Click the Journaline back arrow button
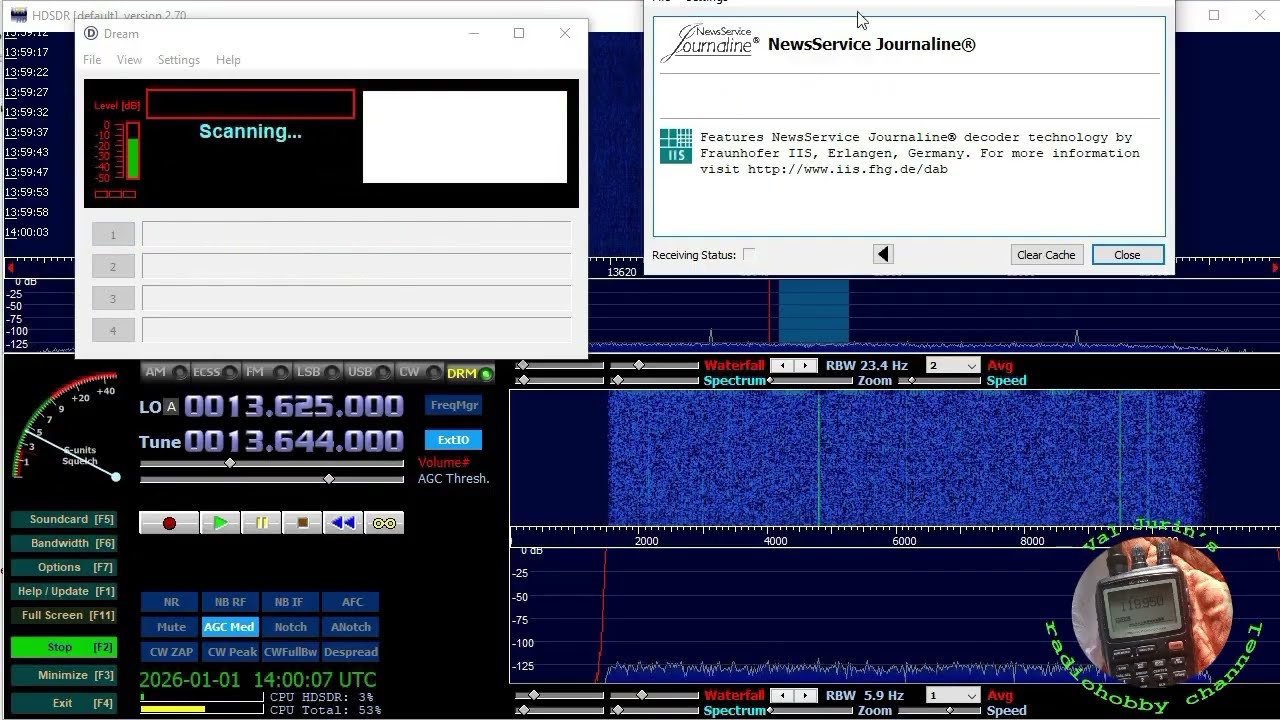 pos(883,255)
